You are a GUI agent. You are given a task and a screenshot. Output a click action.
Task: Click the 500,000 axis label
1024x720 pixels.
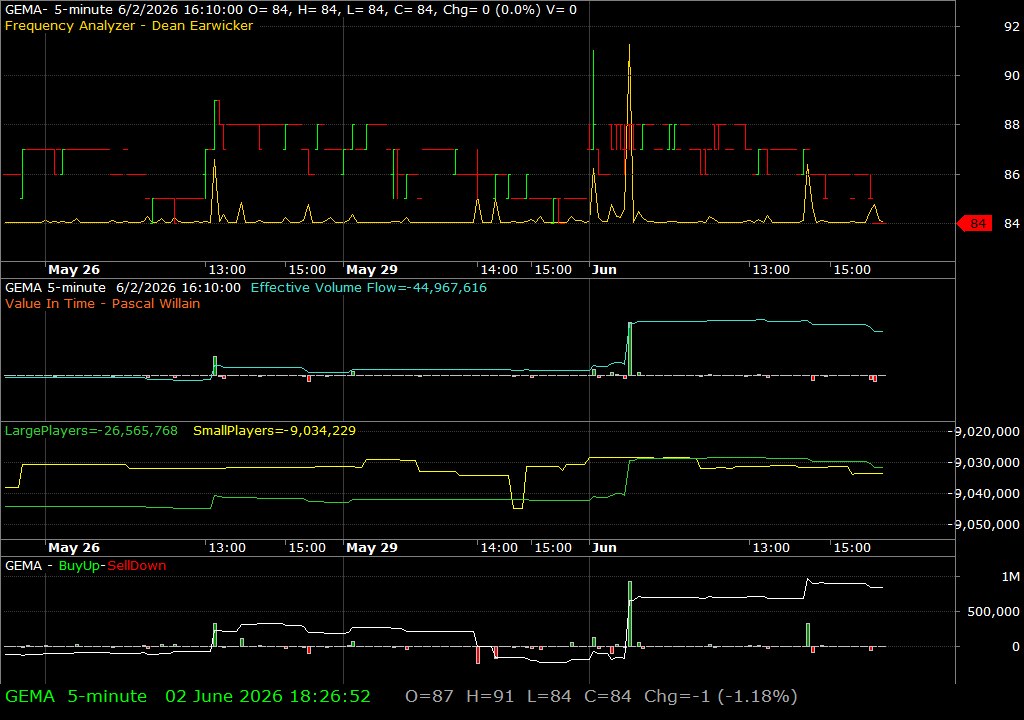tap(993, 612)
